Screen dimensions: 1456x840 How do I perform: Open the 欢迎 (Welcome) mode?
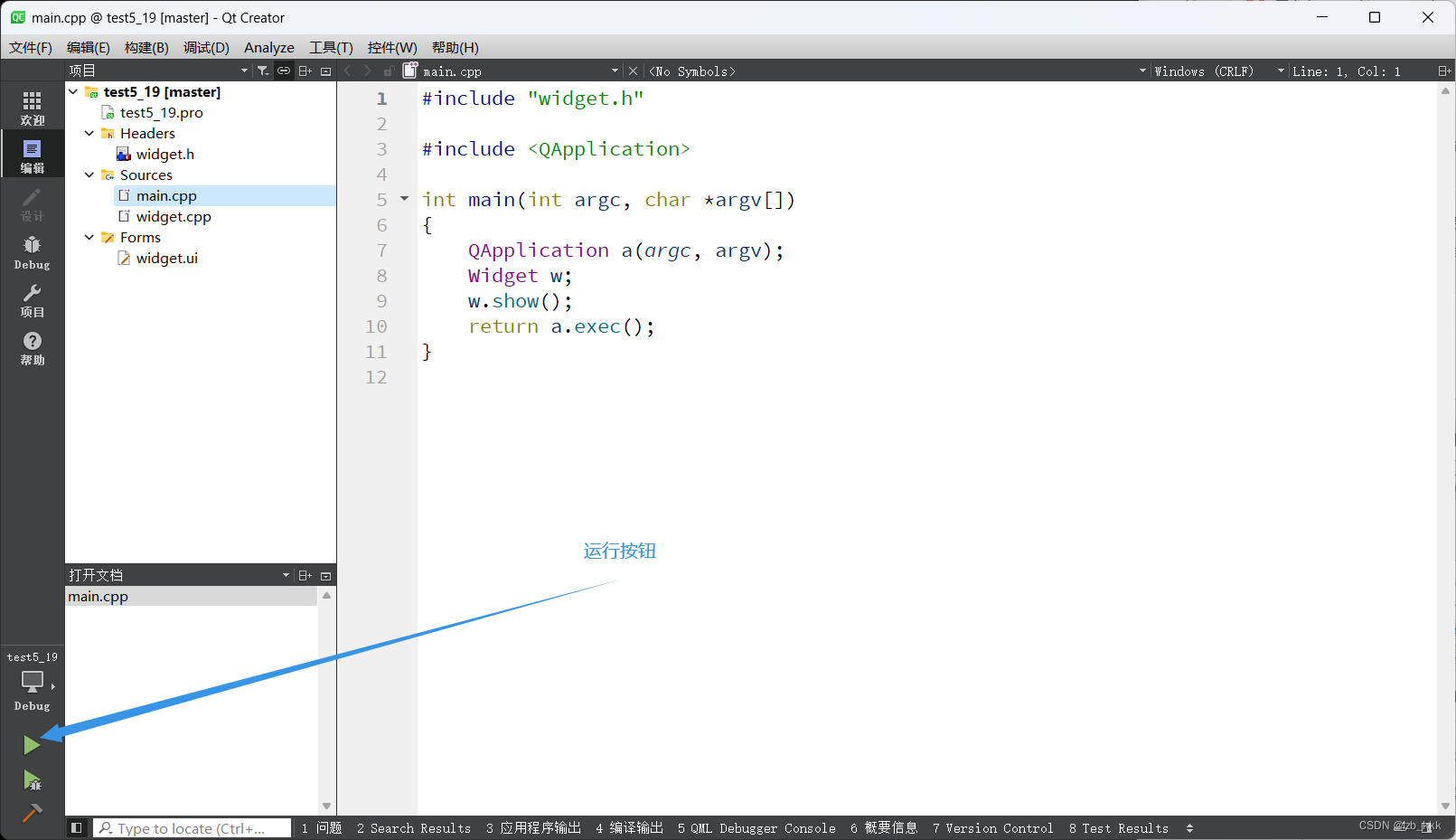coord(33,108)
